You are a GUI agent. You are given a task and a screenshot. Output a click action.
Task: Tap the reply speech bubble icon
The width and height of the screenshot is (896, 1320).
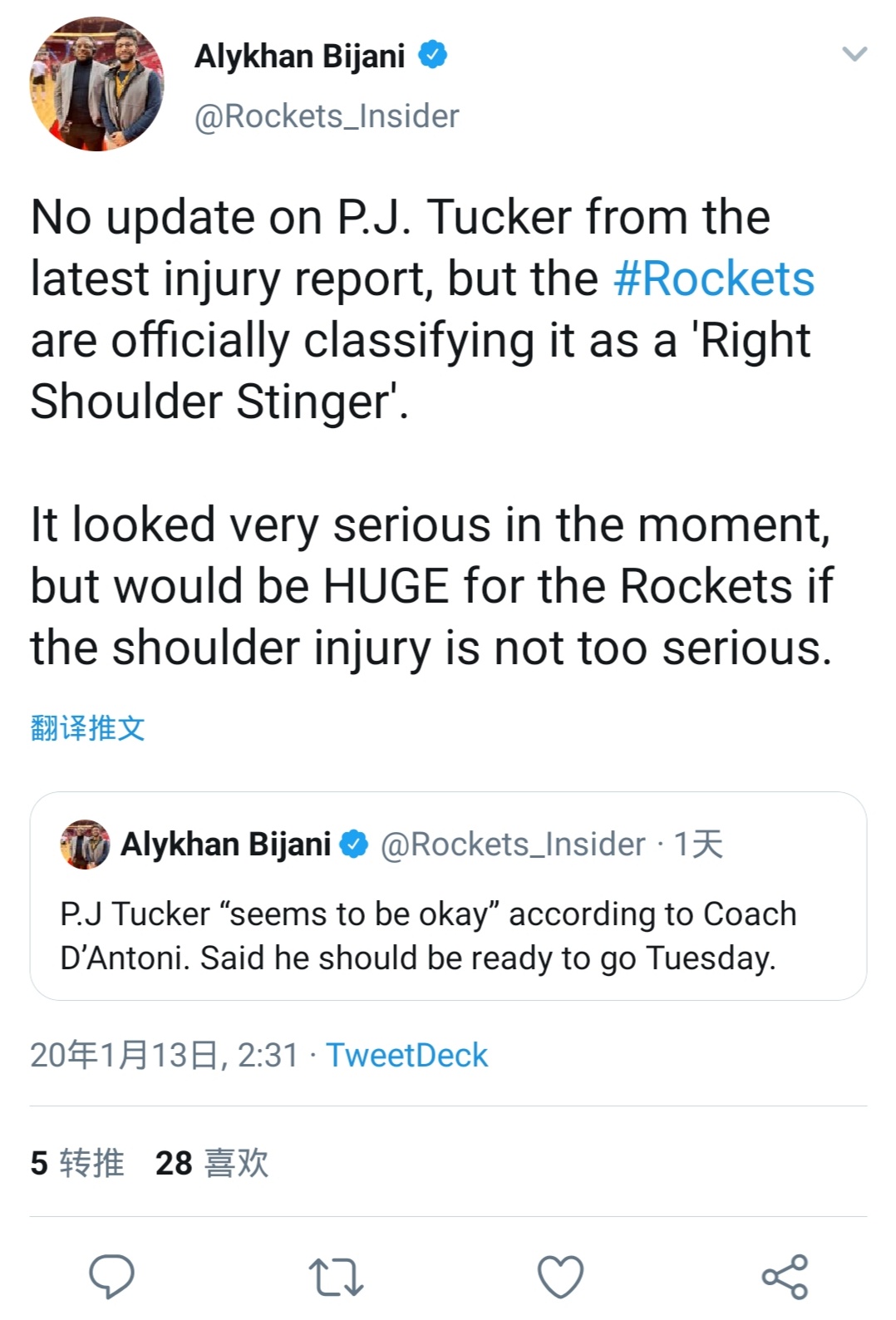tap(112, 1275)
